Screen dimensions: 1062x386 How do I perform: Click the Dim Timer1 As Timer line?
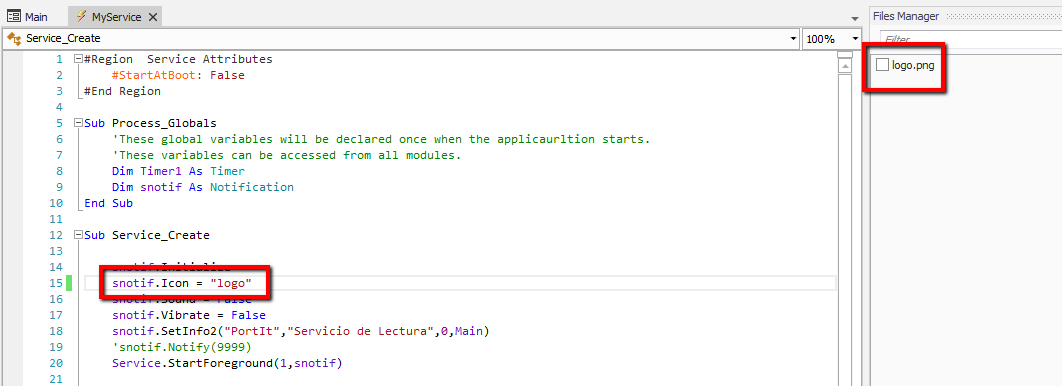pos(178,171)
